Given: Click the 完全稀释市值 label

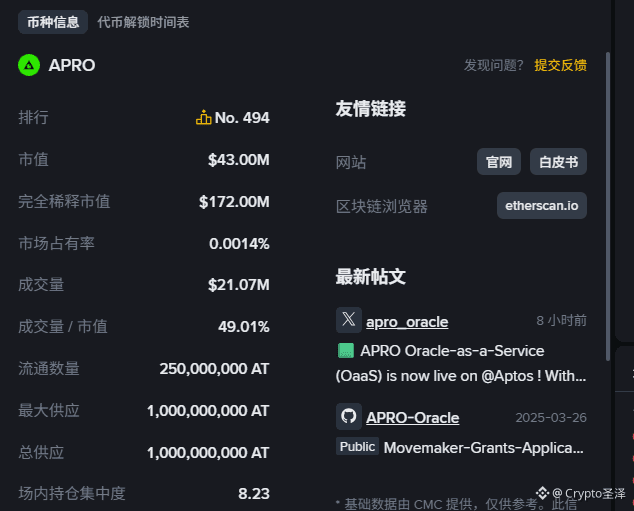Looking at the screenshot, I should [64, 202].
